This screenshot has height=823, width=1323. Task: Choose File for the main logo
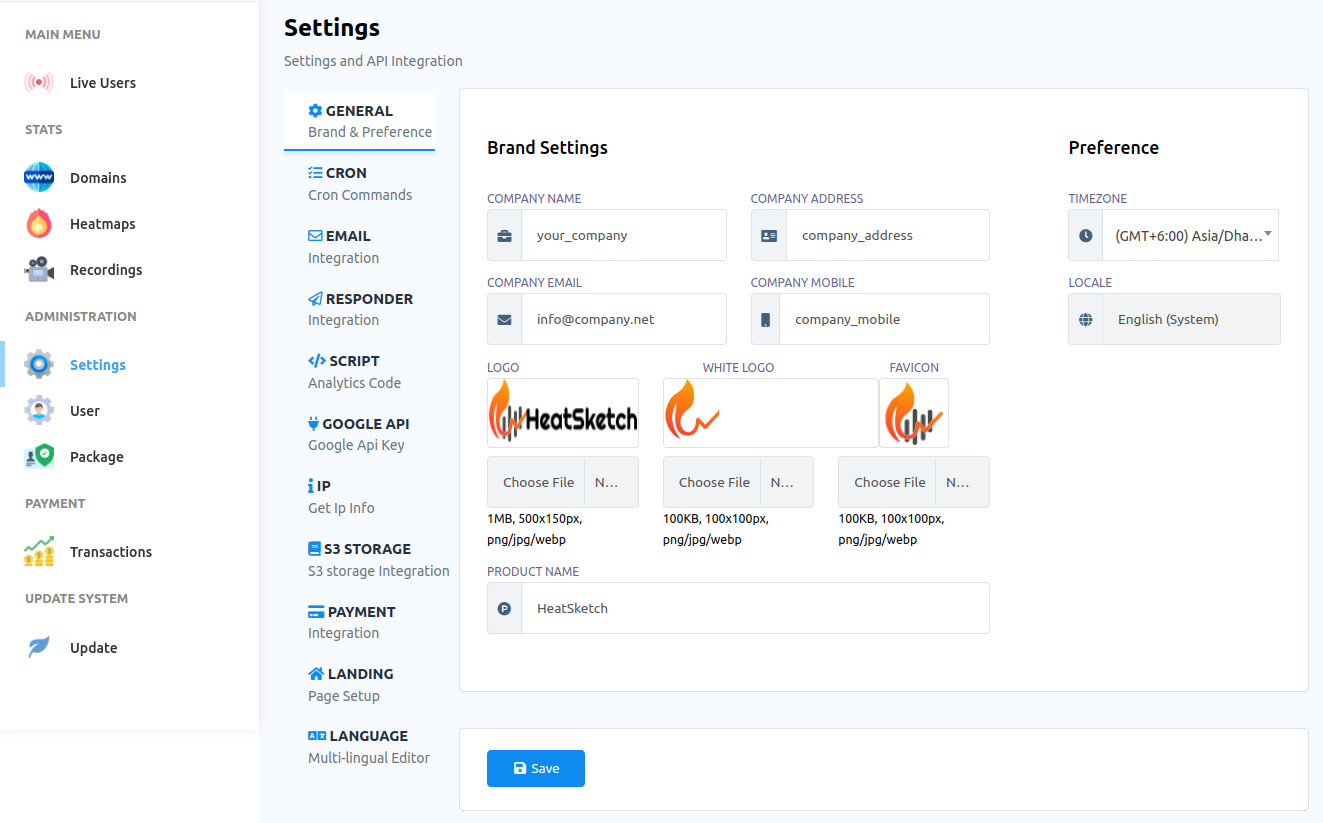pyautogui.click(x=538, y=482)
